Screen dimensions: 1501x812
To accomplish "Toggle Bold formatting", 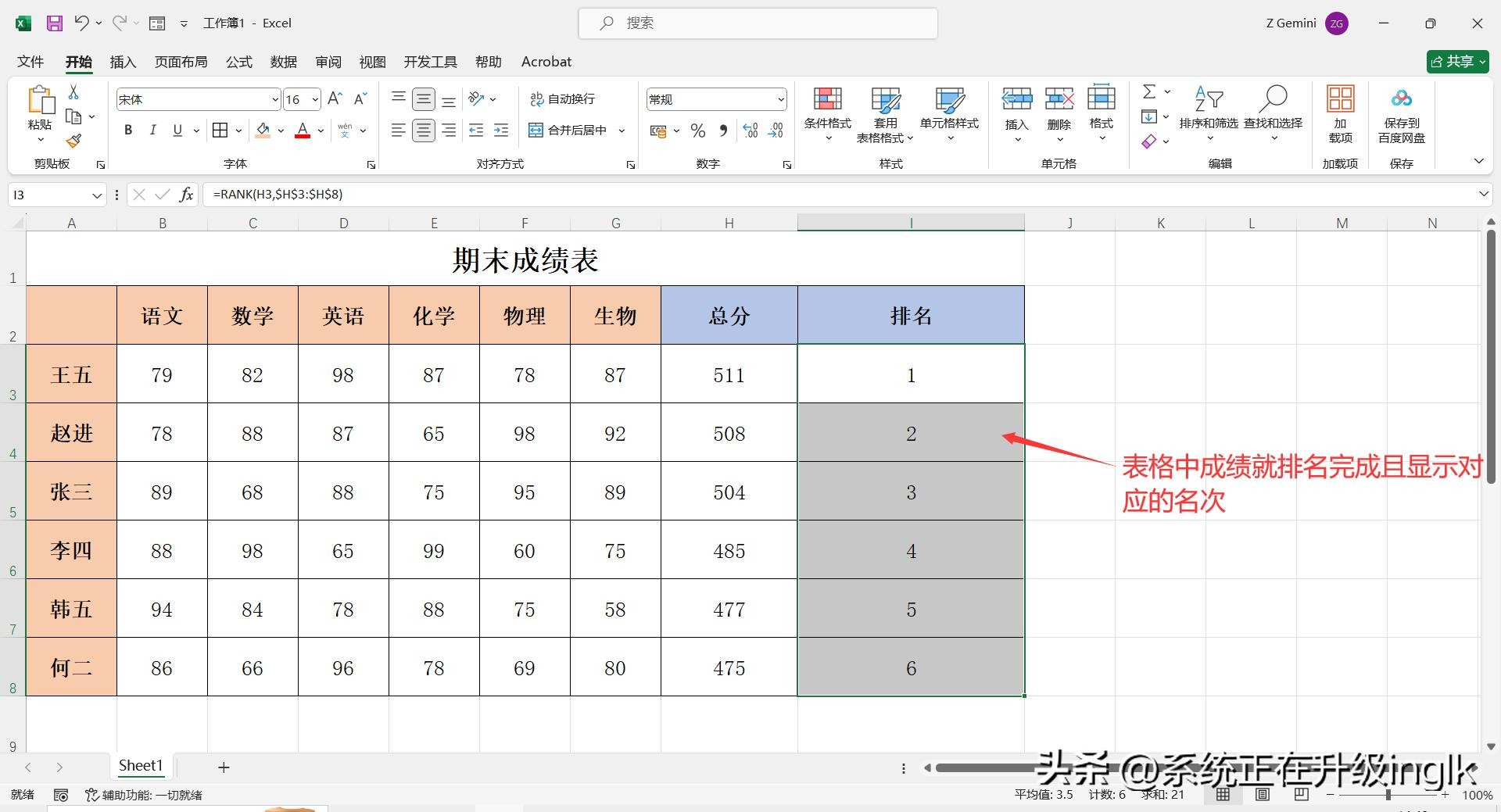I will point(128,131).
